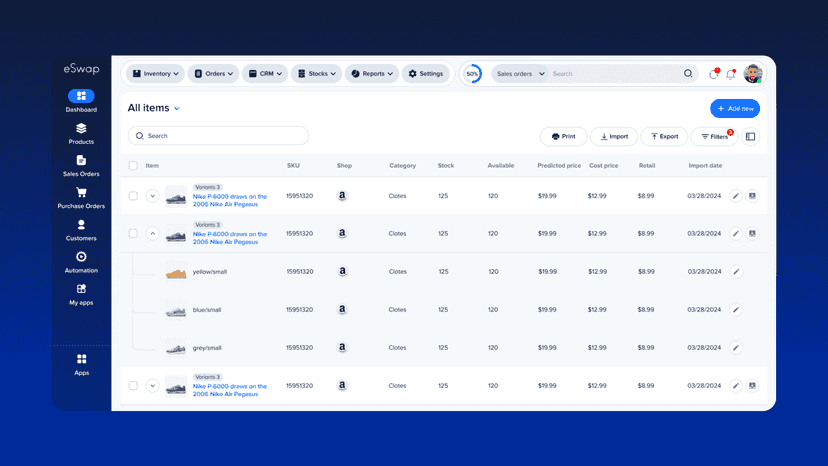Check the last Nike P-6000 row checkbox
828x466 pixels.
pos(133,386)
